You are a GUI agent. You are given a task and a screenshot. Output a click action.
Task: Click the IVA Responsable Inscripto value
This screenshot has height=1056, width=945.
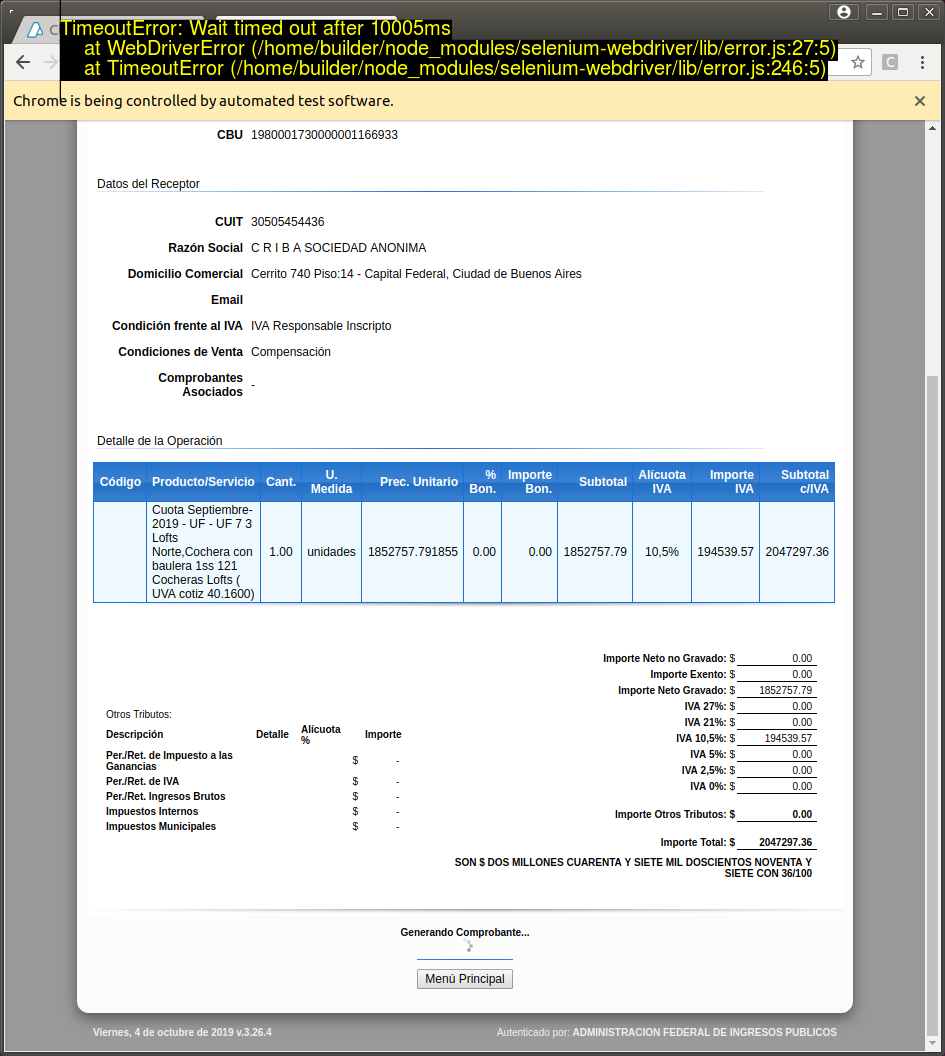321,326
